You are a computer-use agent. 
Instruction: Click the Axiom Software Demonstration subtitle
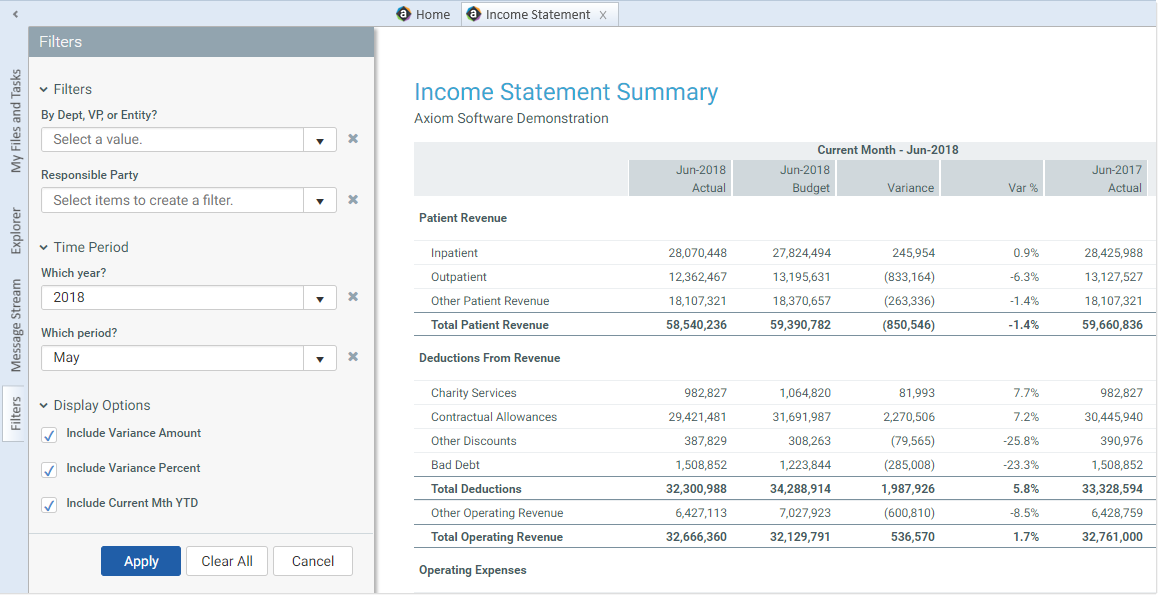pyautogui.click(x=511, y=118)
